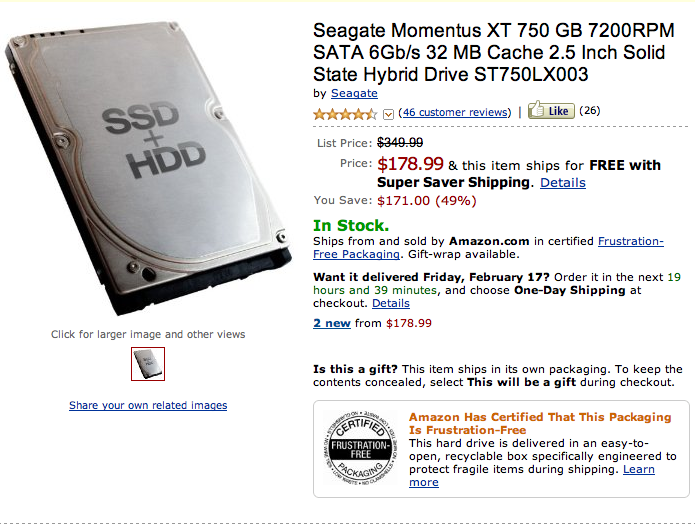Click Share your own related images

click(148, 405)
